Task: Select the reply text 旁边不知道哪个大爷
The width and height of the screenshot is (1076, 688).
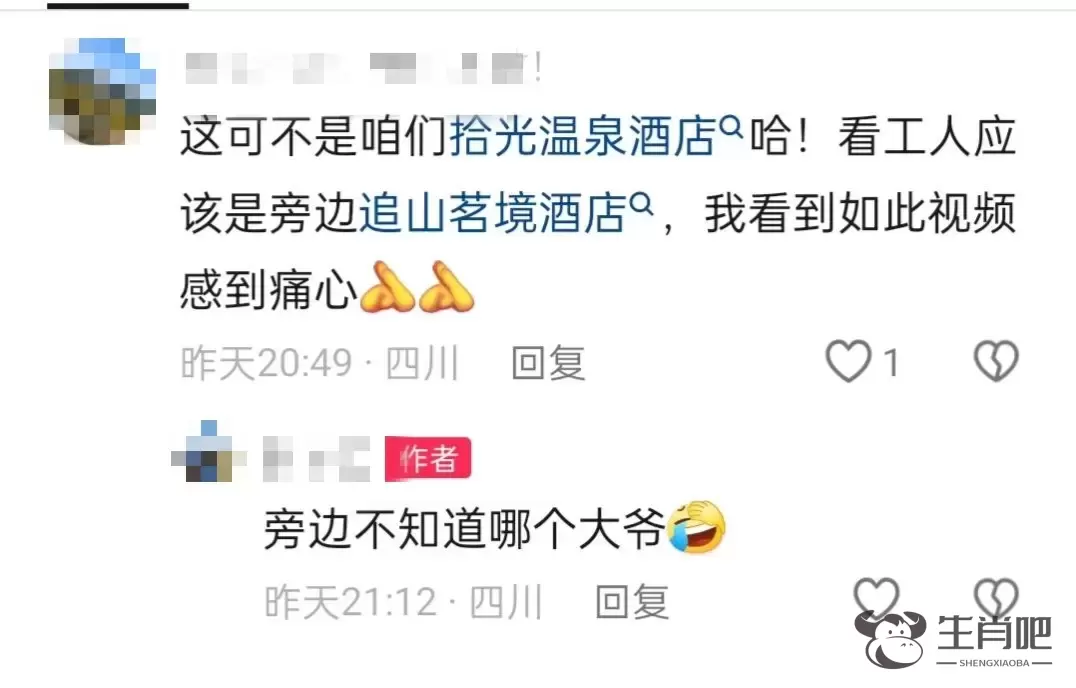Action: coord(465,530)
